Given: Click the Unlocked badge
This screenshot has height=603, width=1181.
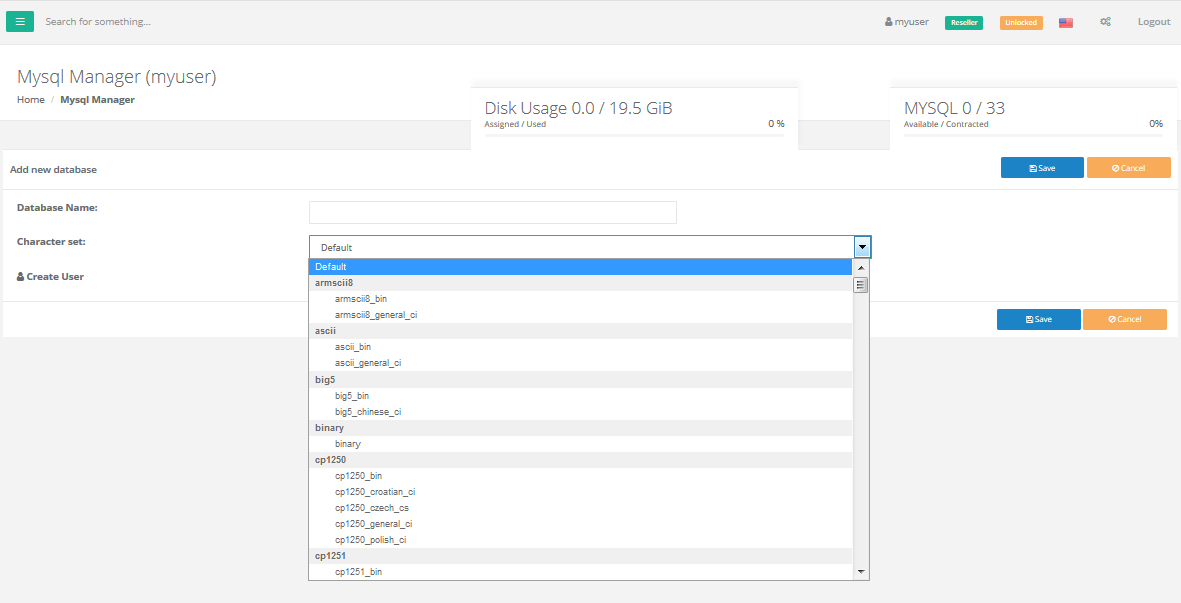Looking at the screenshot, I should 1021,23.
